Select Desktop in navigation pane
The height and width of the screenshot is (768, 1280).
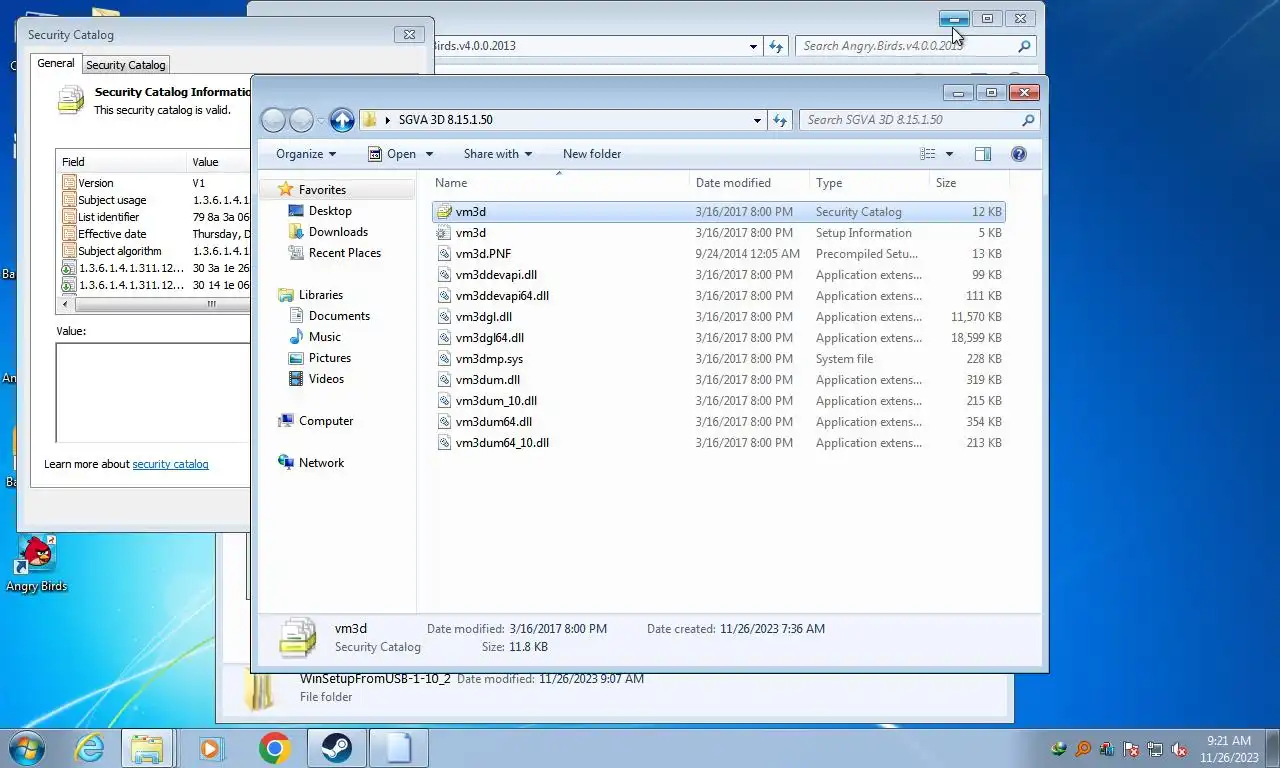coord(330,211)
